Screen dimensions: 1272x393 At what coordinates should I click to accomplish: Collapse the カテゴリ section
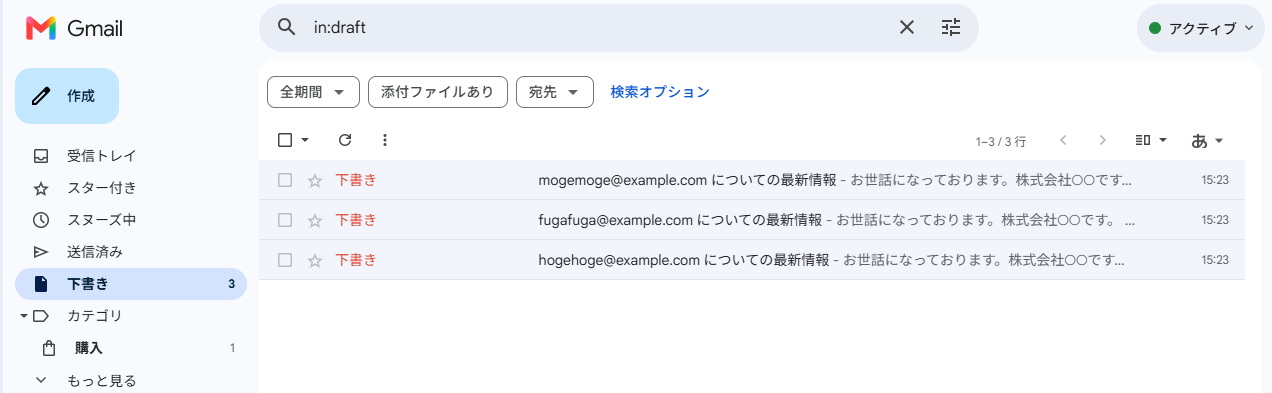[24, 316]
